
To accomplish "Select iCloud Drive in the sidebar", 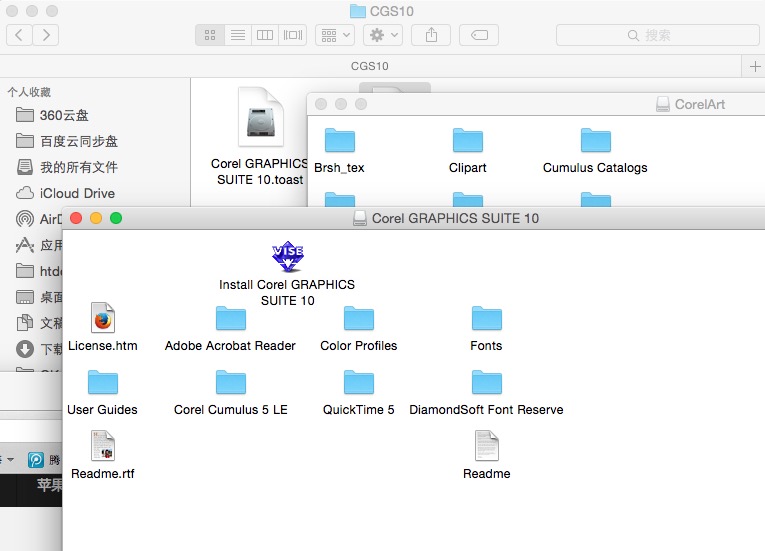I will tap(76, 193).
